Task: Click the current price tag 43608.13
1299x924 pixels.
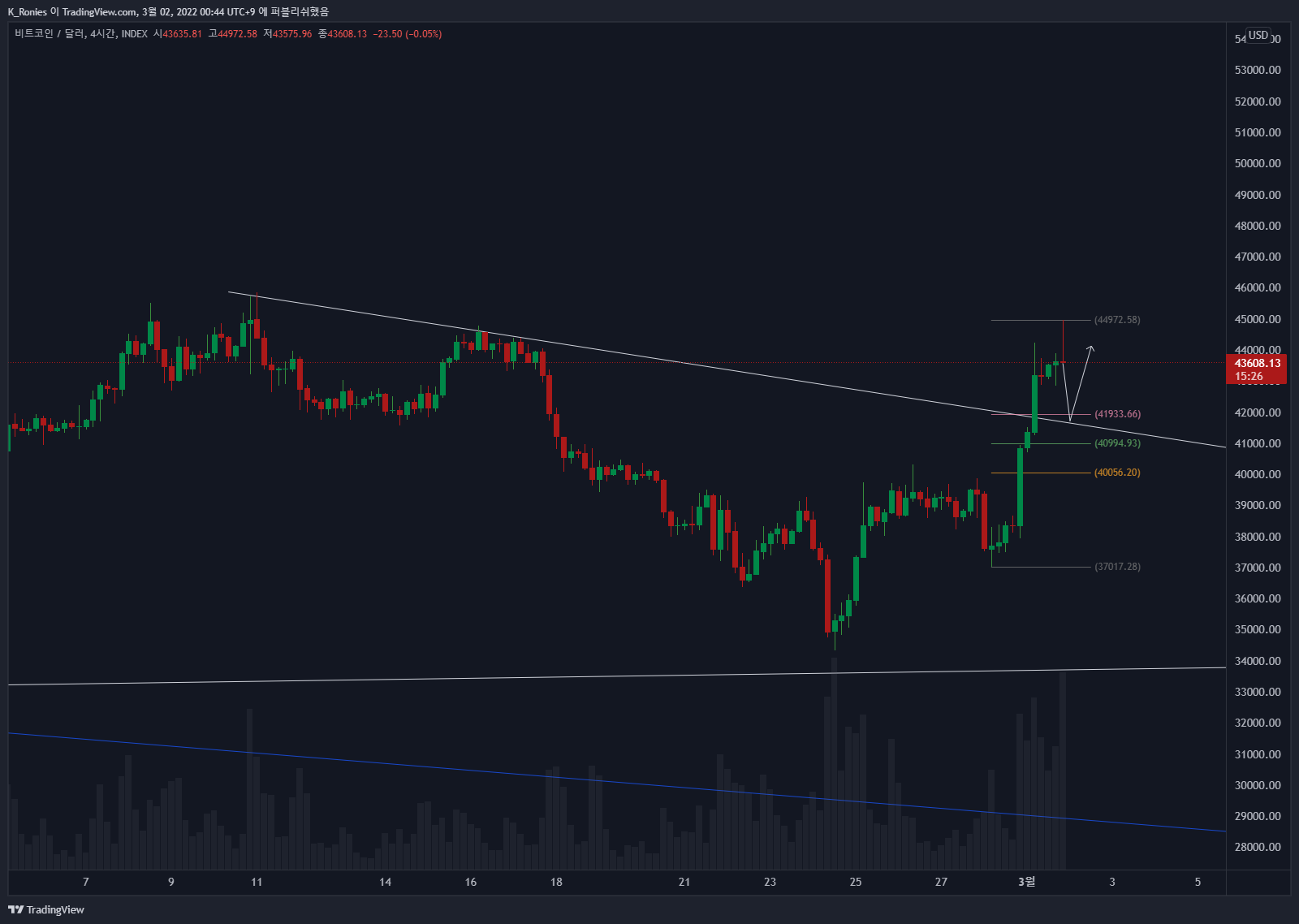Action: tap(1257, 369)
